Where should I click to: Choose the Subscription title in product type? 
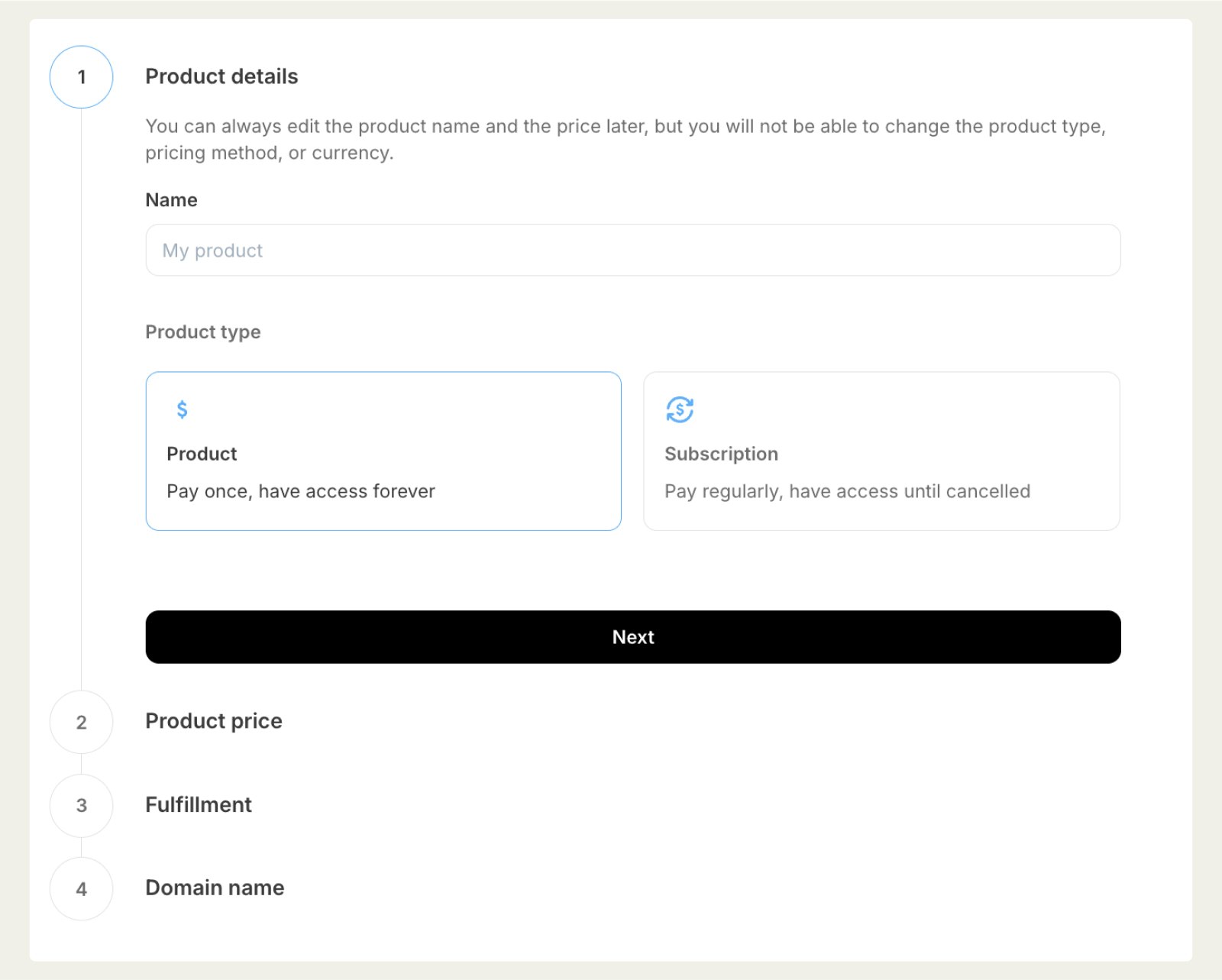tap(721, 454)
